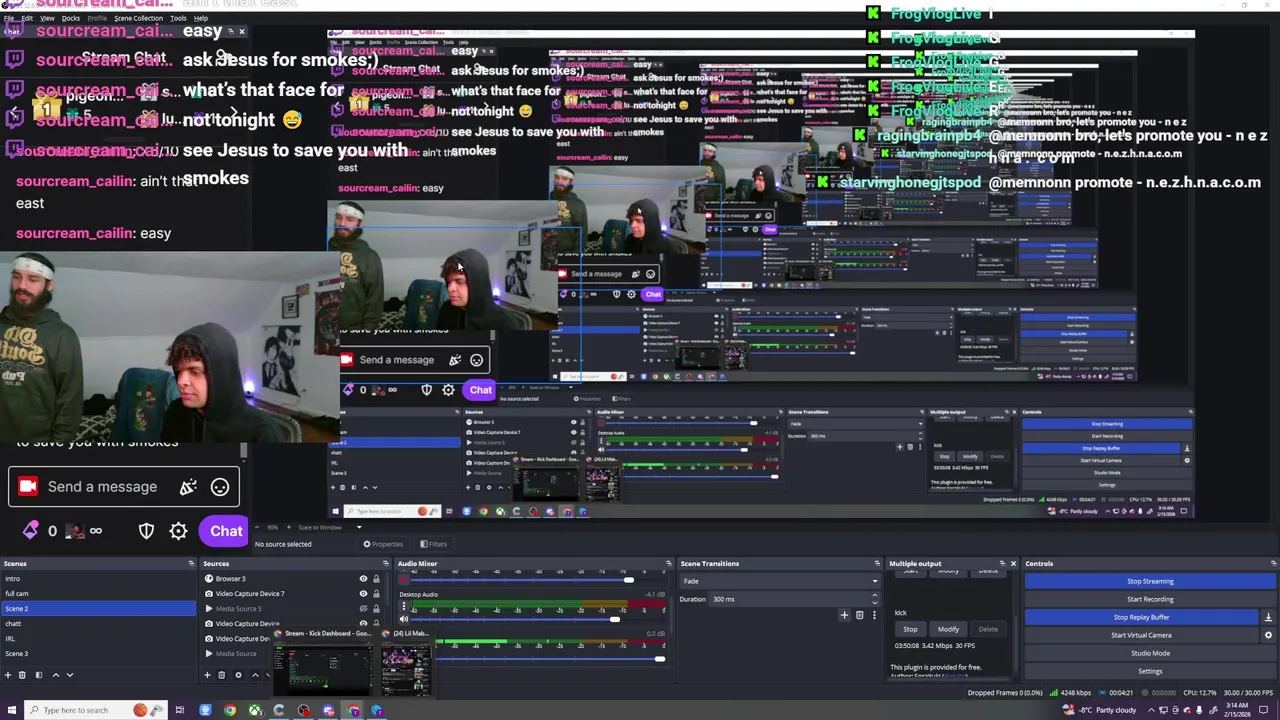Mute the Desktop Audio speaker icon
Screen dimensions: 1280x720
click(404, 619)
